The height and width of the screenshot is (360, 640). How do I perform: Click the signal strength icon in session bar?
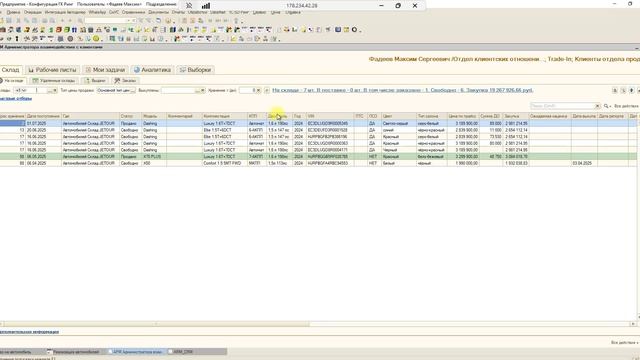(x=206, y=6)
